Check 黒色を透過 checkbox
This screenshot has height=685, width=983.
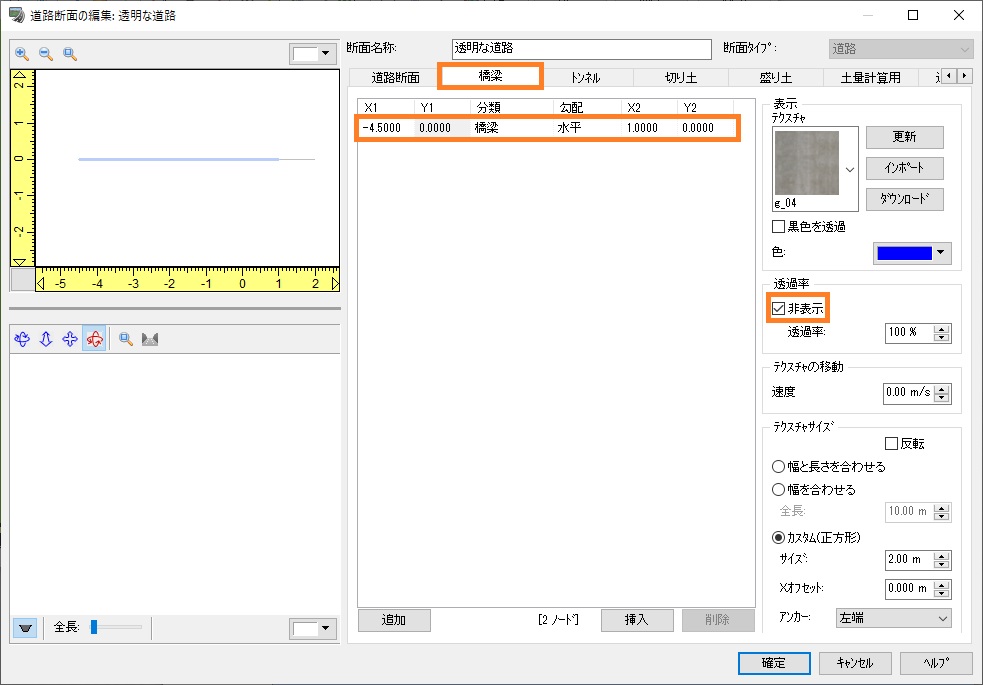pyautogui.click(x=778, y=226)
